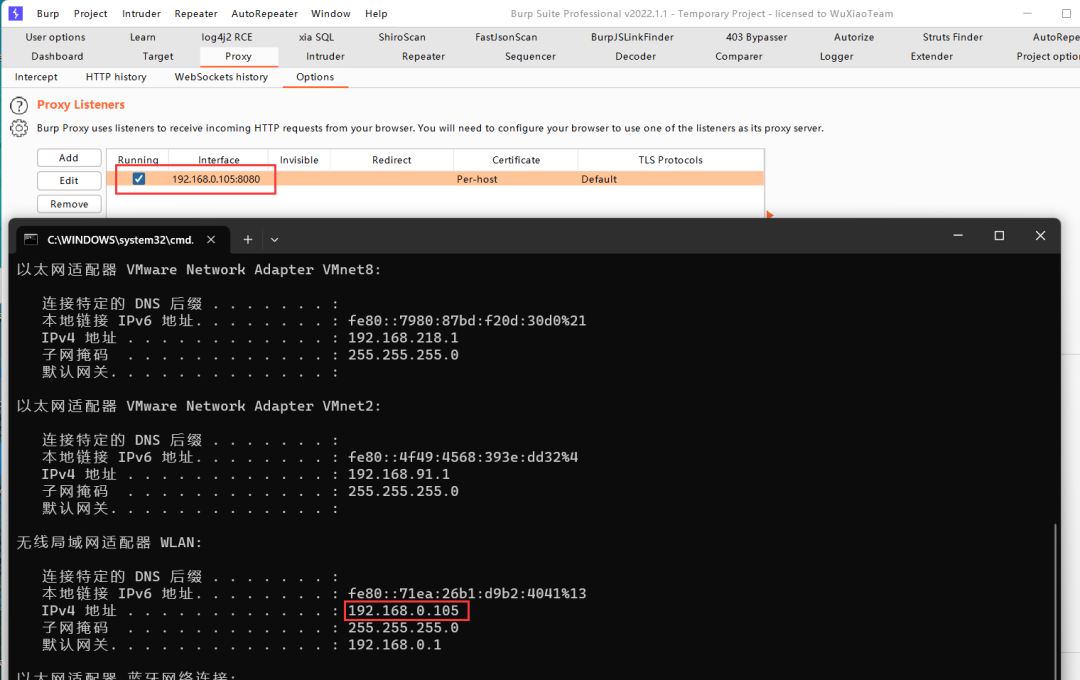
Task: Switch to the Comparer tab
Action: coord(738,56)
